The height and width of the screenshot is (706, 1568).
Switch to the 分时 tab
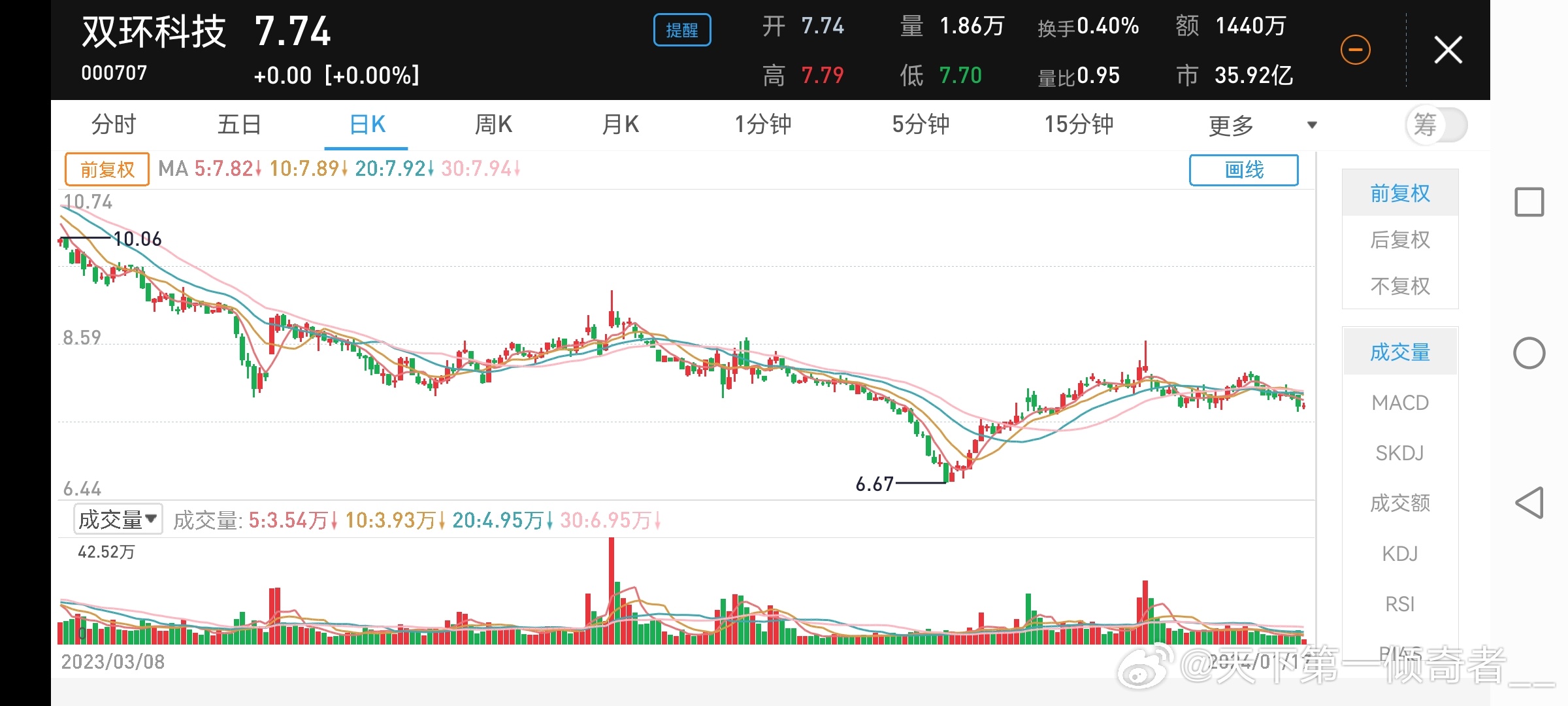pos(114,124)
